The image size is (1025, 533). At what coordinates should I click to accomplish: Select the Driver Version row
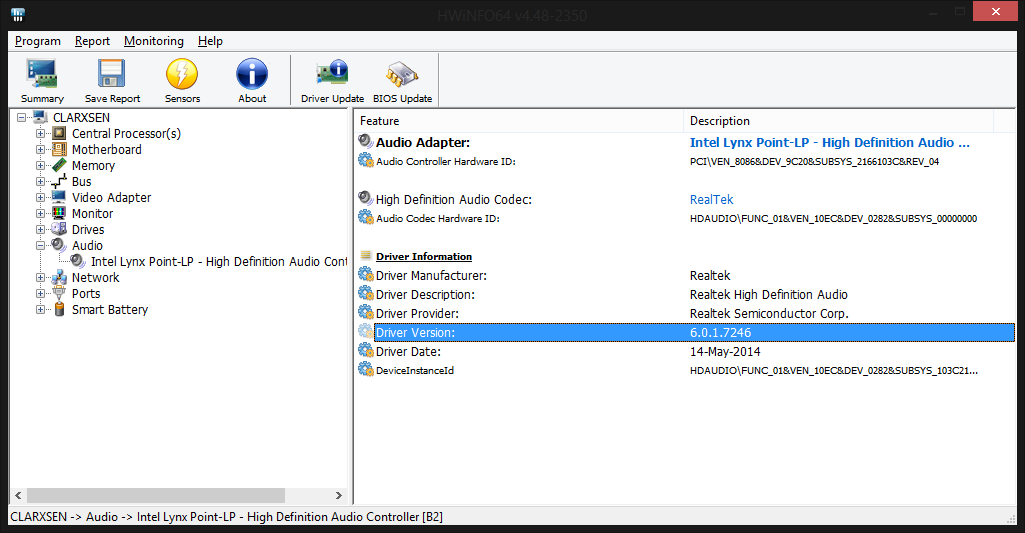(x=685, y=332)
